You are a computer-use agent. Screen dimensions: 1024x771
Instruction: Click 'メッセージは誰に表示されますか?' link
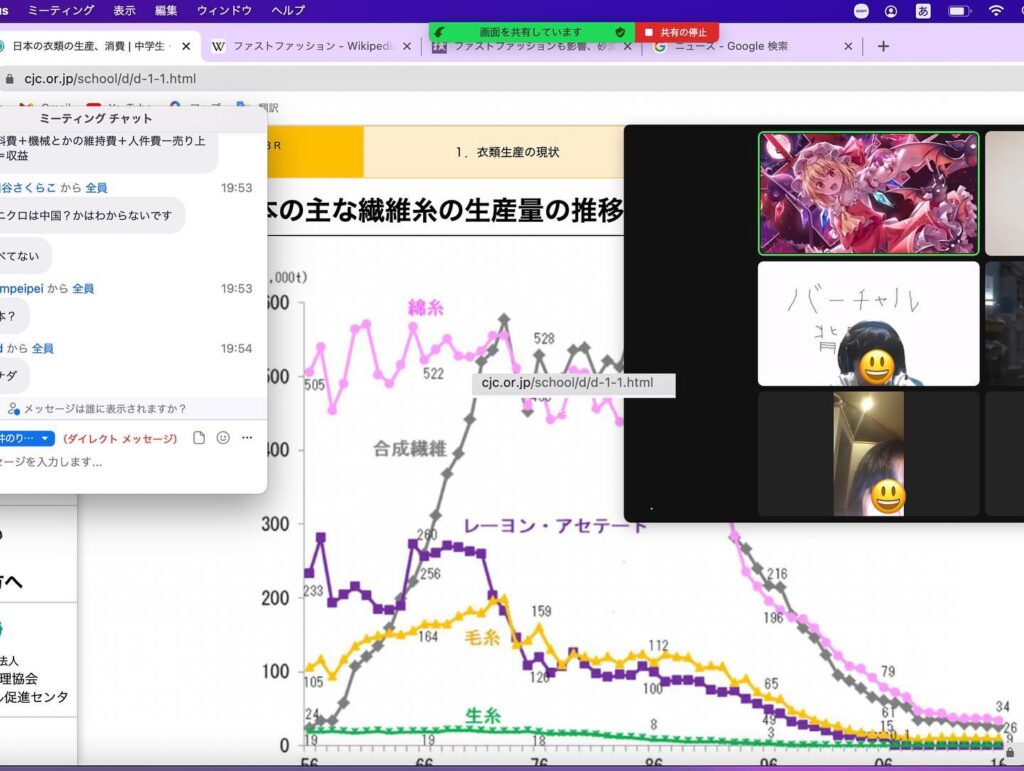pos(104,409)
